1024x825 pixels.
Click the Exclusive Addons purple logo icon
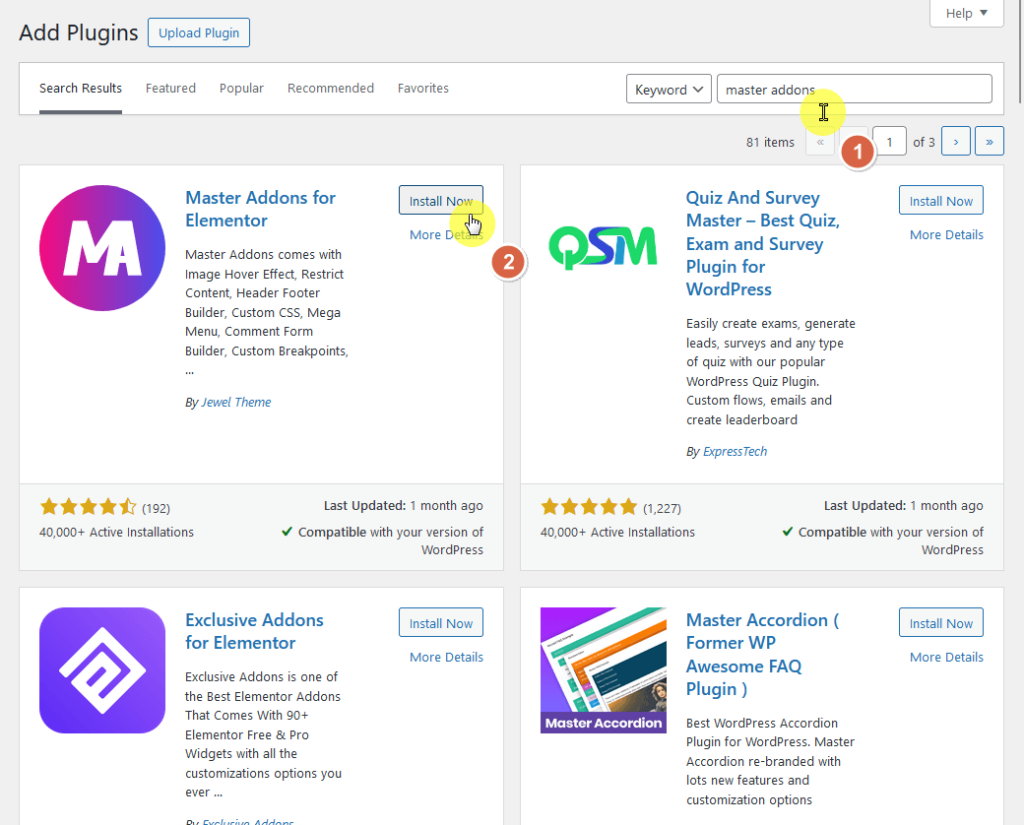click(x=103, y=670)
